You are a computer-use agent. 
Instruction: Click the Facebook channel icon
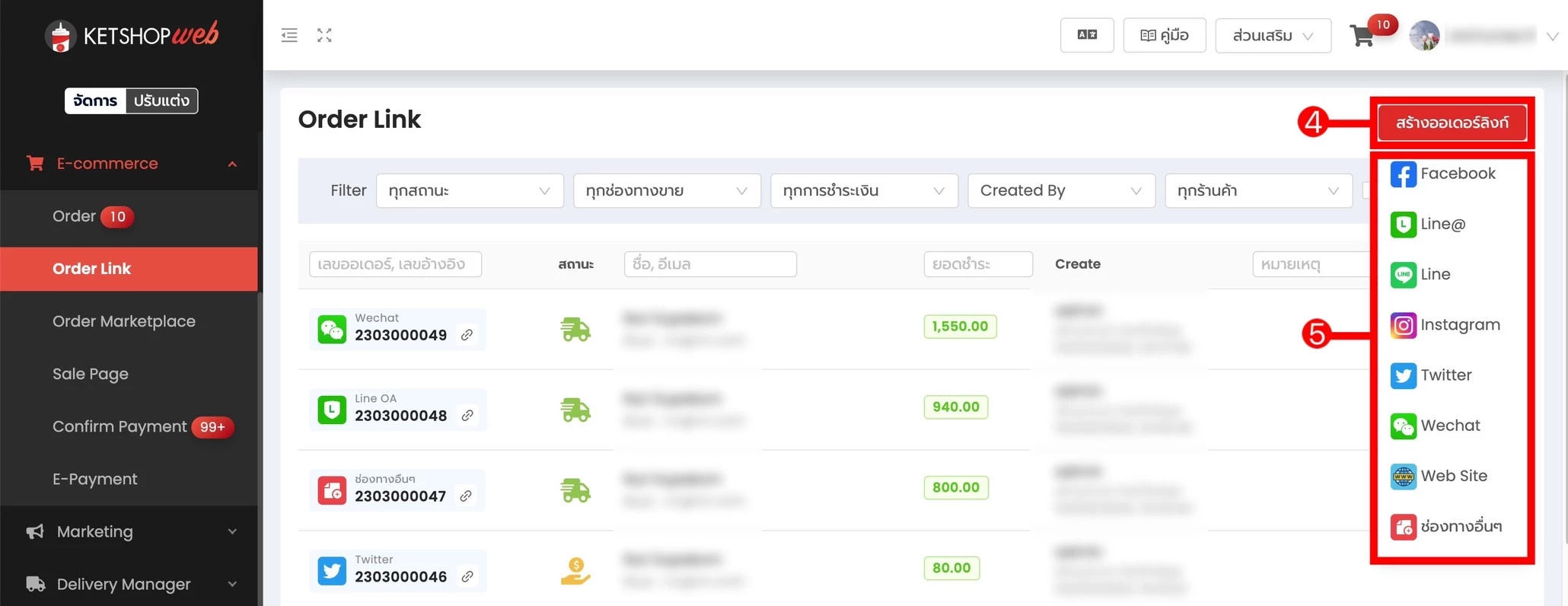(1403, 174)
